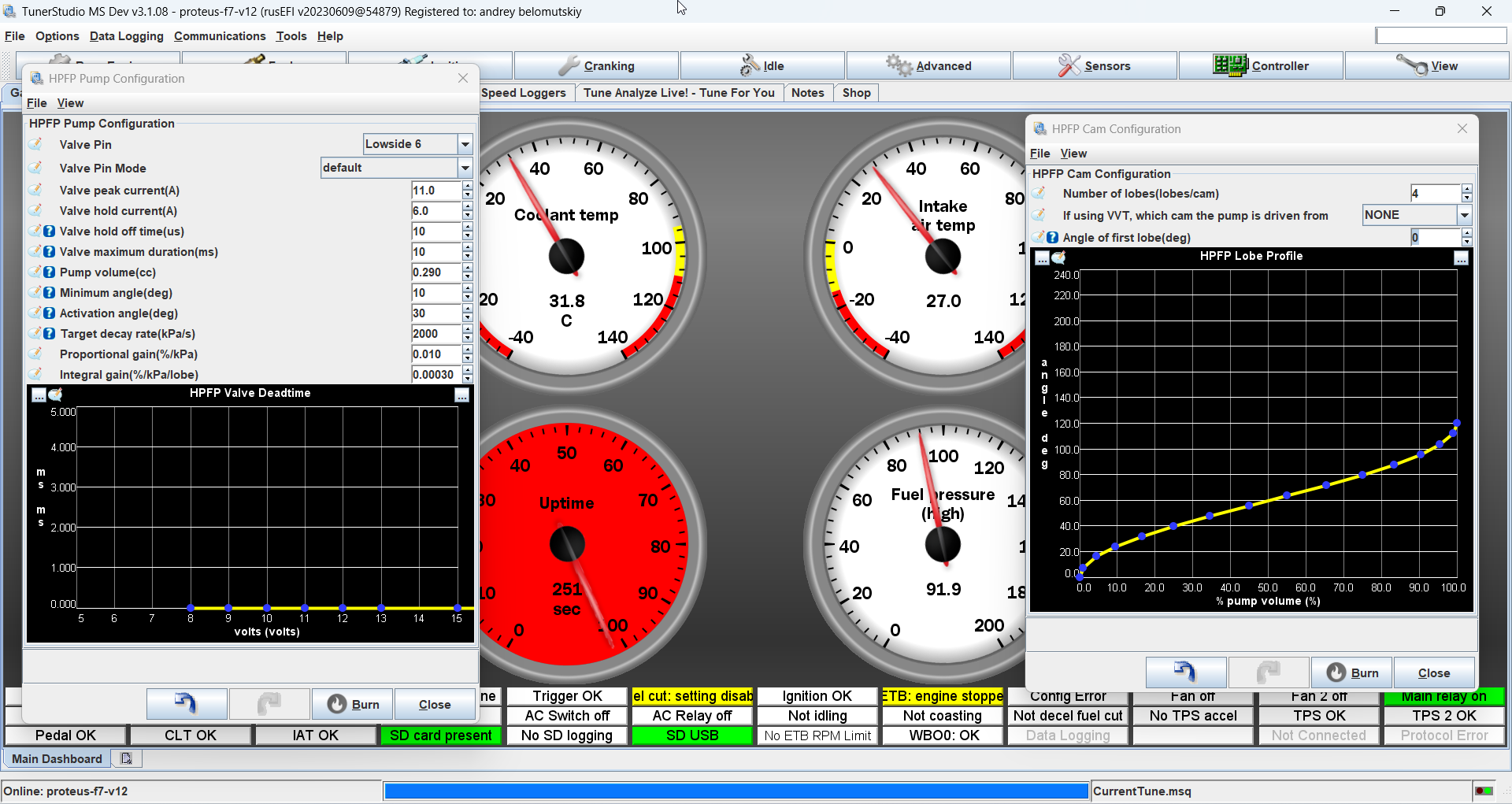Increase Pump volume with up arrow
The image size is (1512, 804).
468,268
